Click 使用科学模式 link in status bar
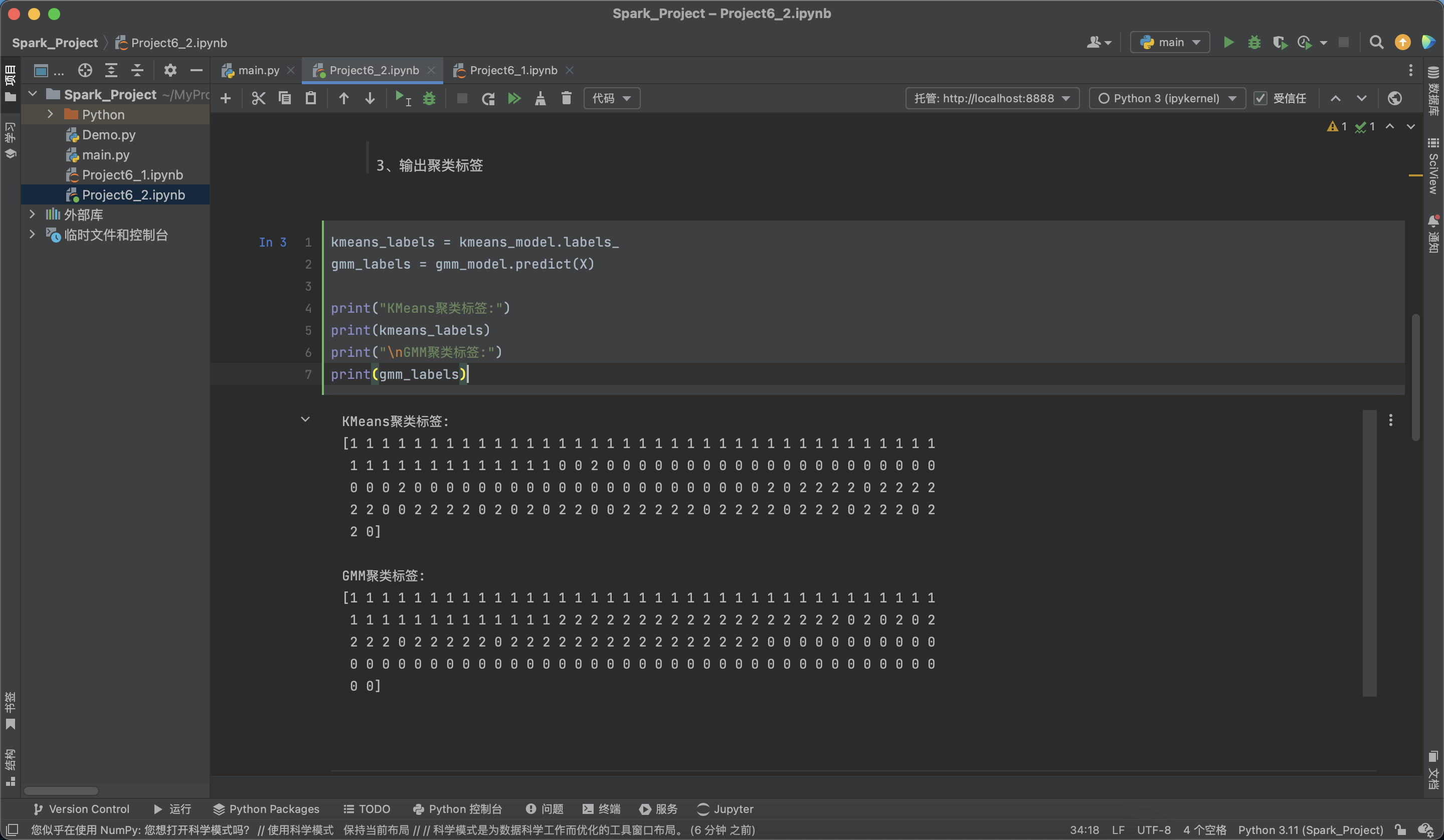Screen dimensions: 1444x840 pyautogui.click(x=300, y=829)
